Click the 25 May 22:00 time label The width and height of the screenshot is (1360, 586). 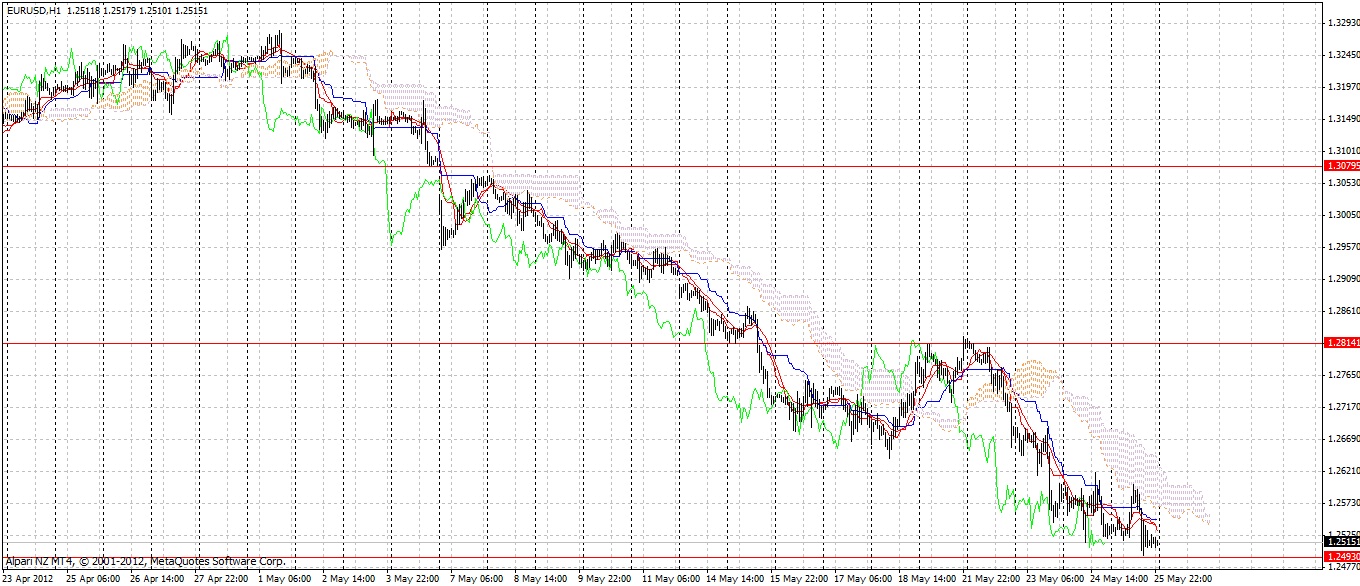(x=1184, y=578)
